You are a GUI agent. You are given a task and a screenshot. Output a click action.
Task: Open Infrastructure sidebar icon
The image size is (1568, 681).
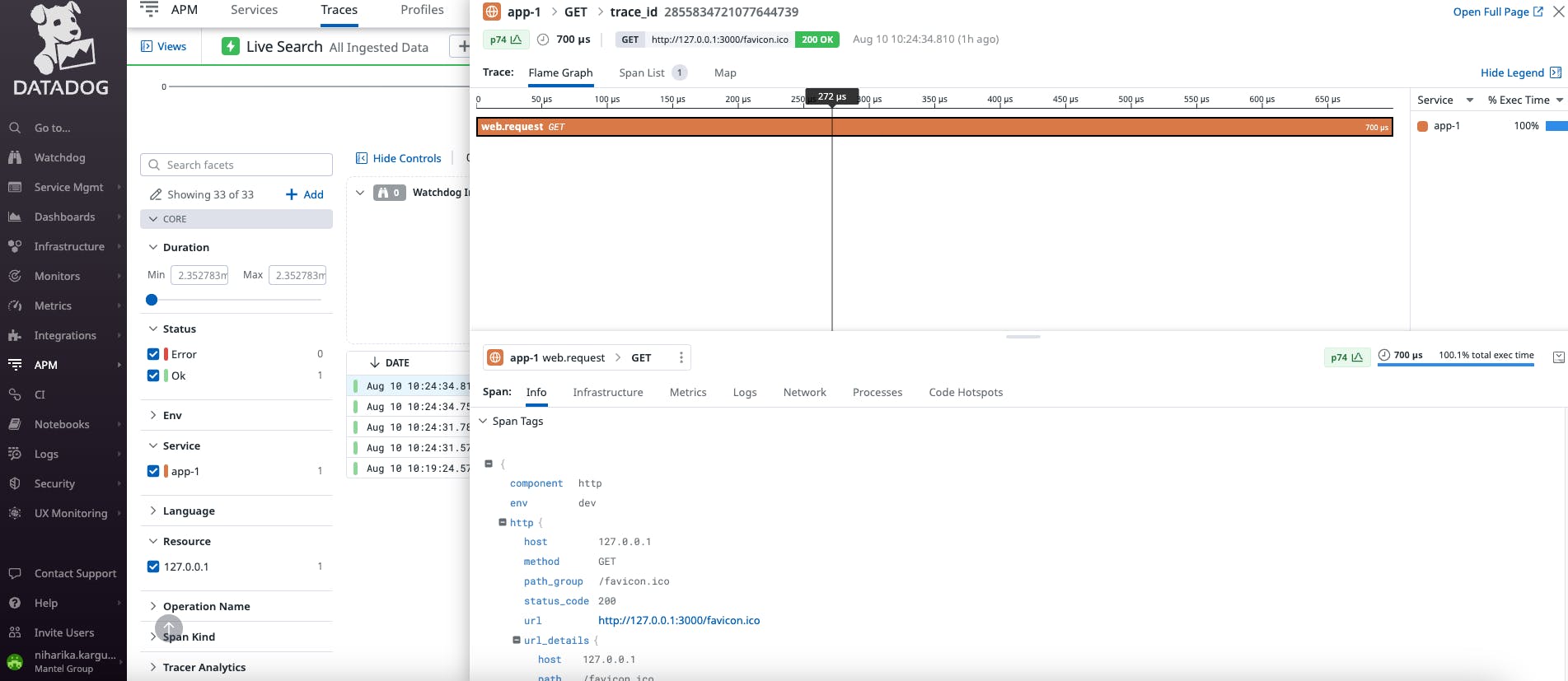click(15, 246)
